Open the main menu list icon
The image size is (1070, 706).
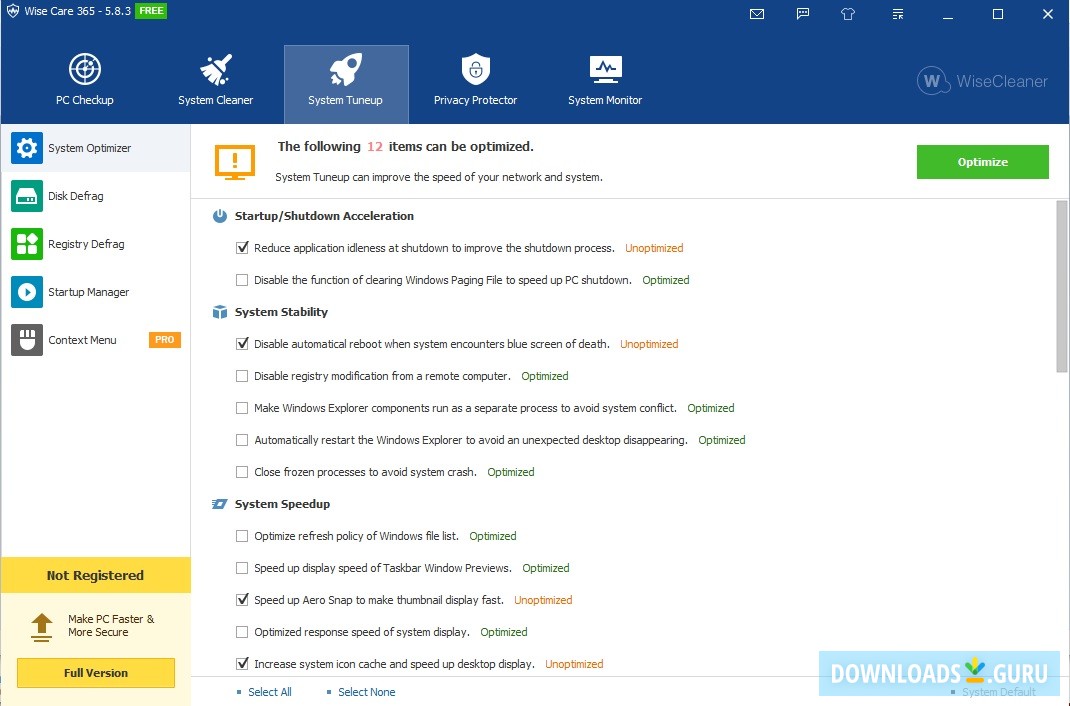point(897,14)
